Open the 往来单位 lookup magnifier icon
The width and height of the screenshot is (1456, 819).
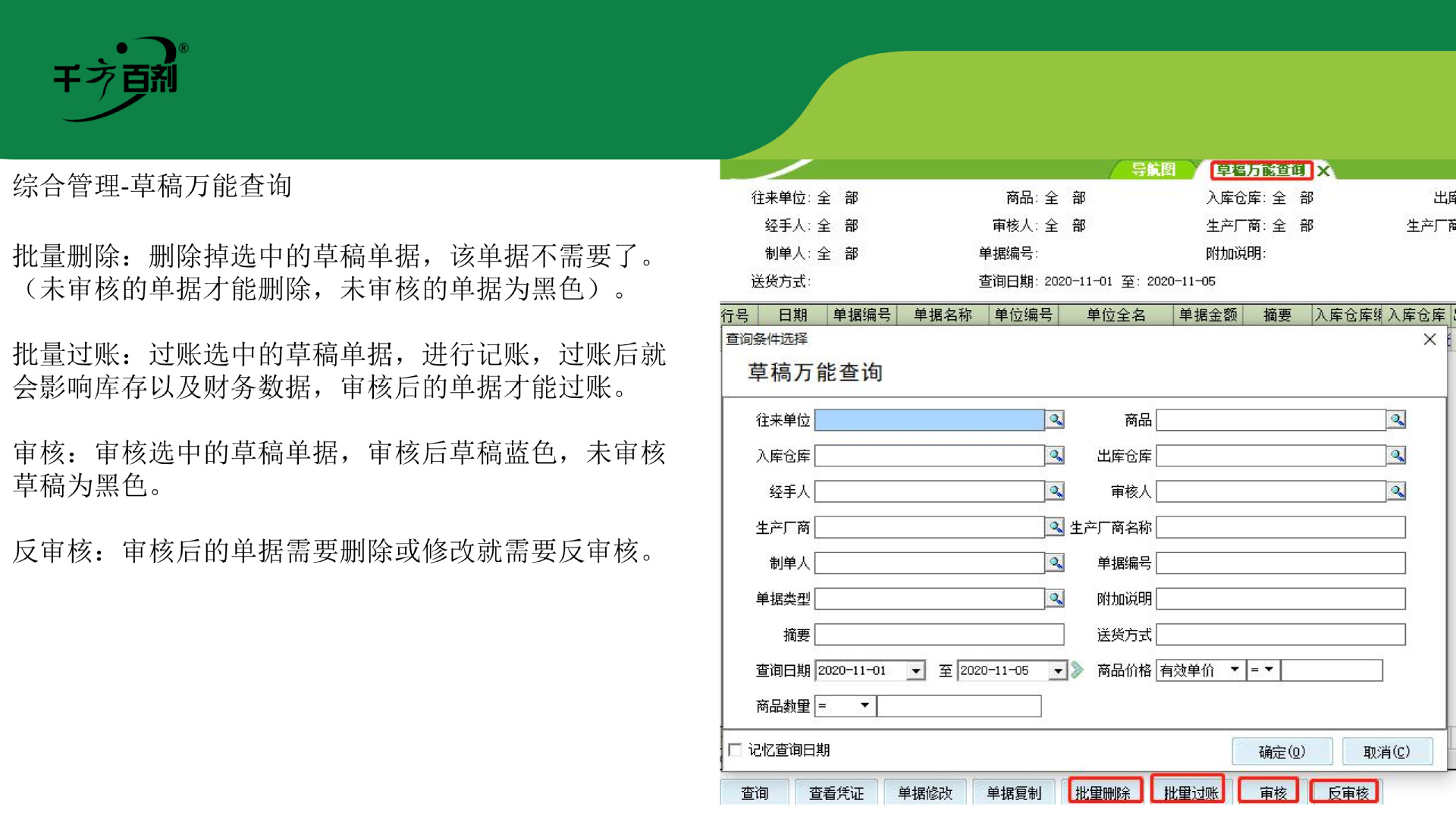tap(1055, 420)
